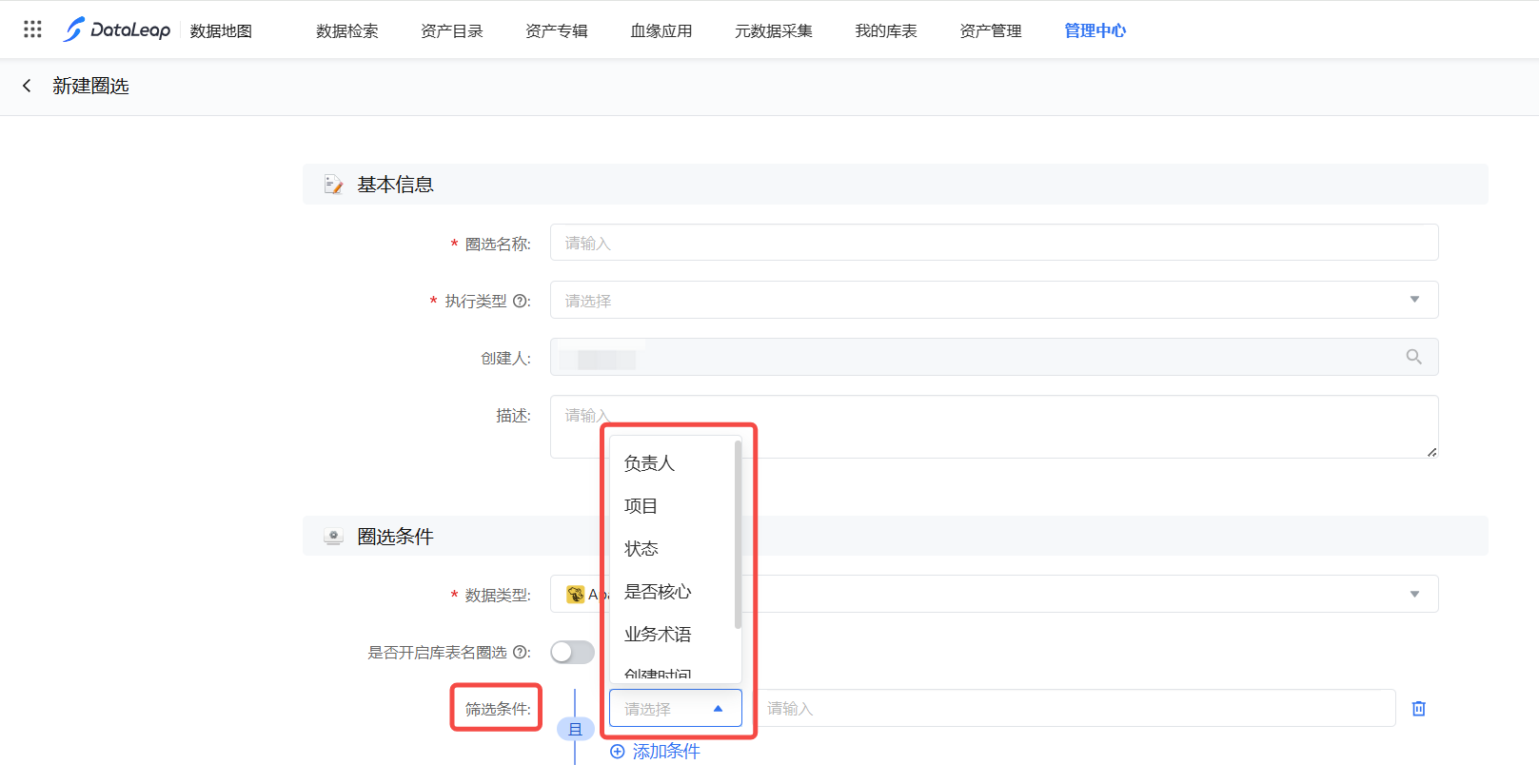
Task: Open the 元数据采集 nav tab
Action: coord(774,30)
